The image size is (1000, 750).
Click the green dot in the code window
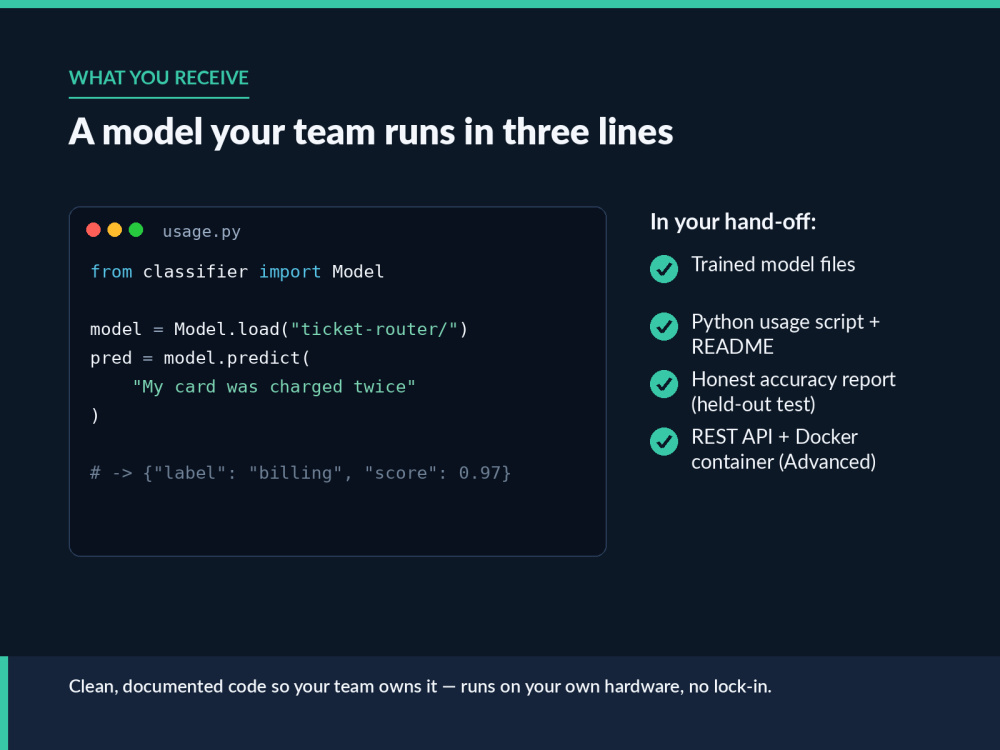click(136, 230)
